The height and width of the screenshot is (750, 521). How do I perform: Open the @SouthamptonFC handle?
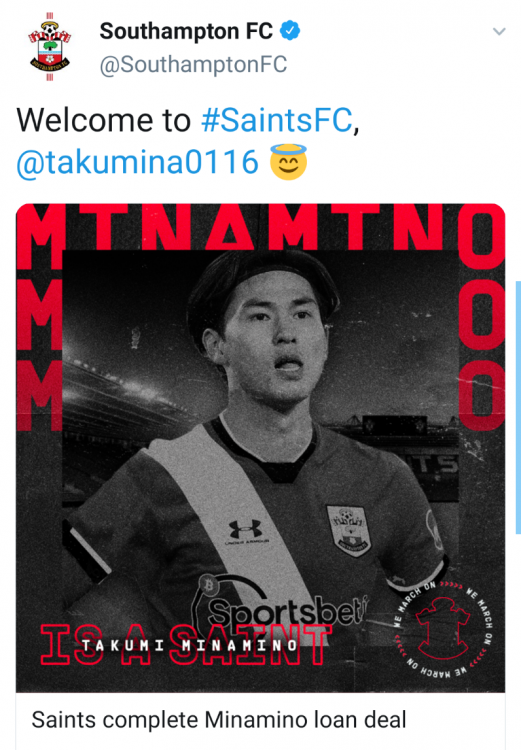[x=193, y=65]
